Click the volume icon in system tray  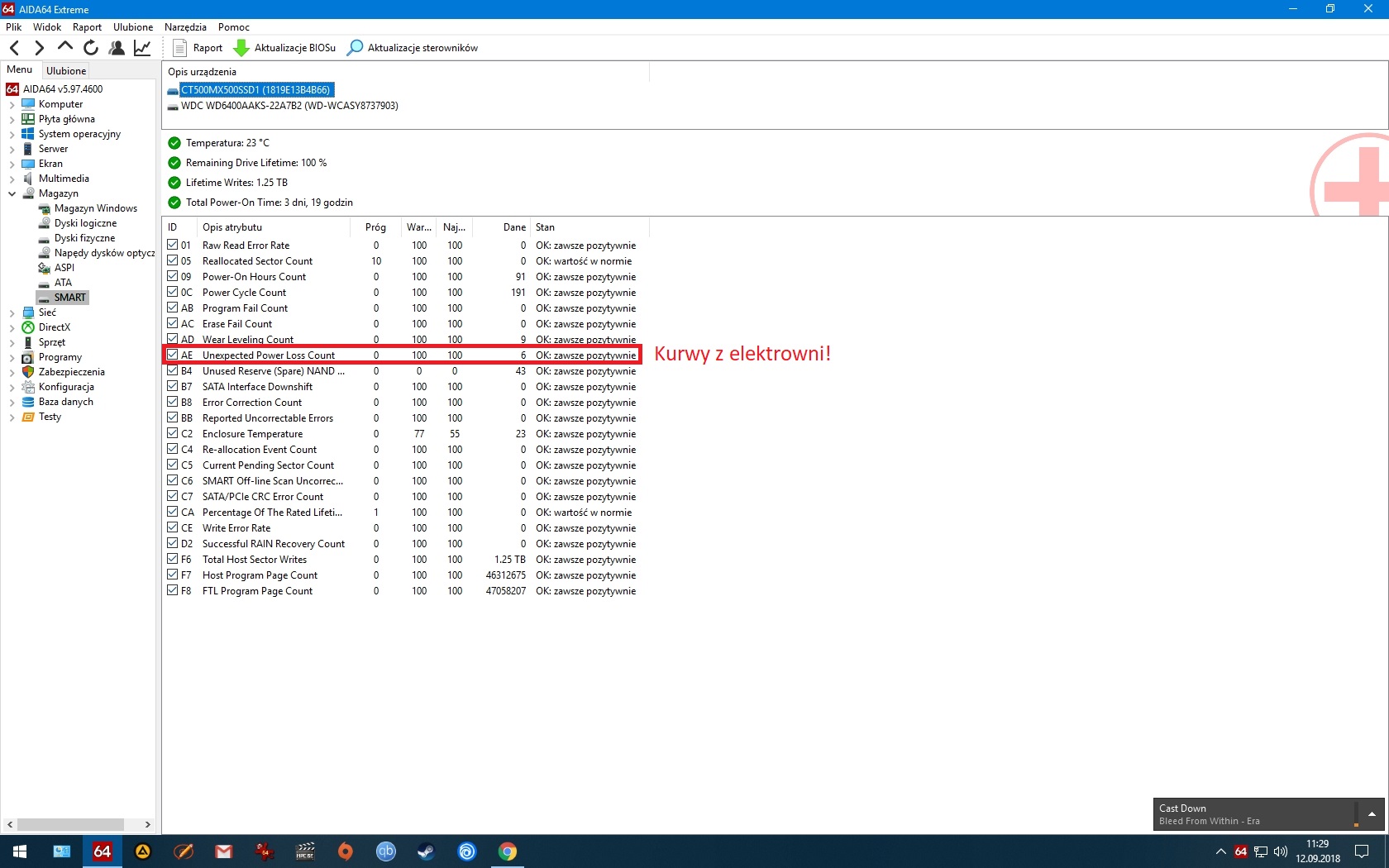1281,851
